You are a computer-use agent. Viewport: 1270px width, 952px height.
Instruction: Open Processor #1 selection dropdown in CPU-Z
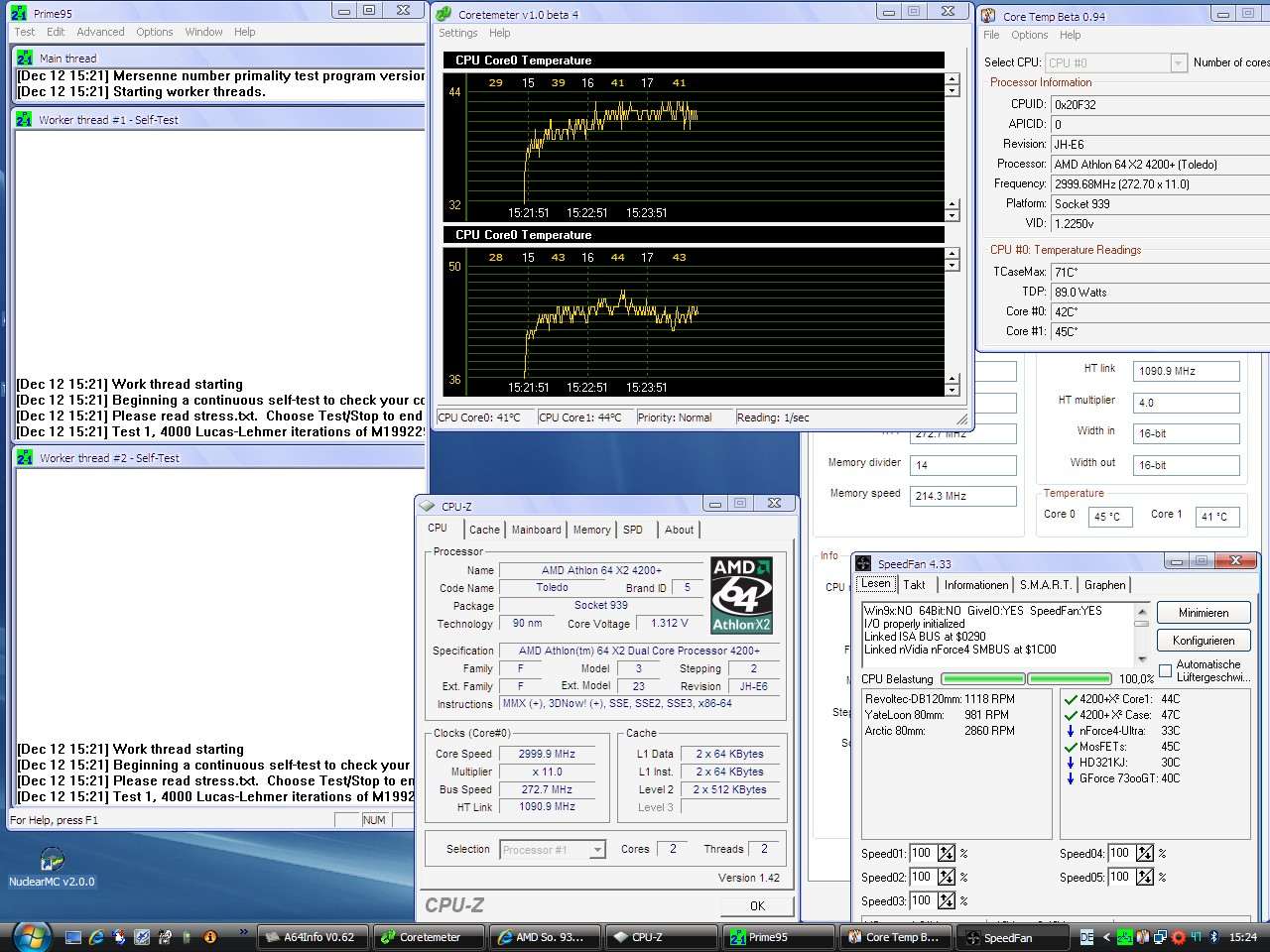597,850
